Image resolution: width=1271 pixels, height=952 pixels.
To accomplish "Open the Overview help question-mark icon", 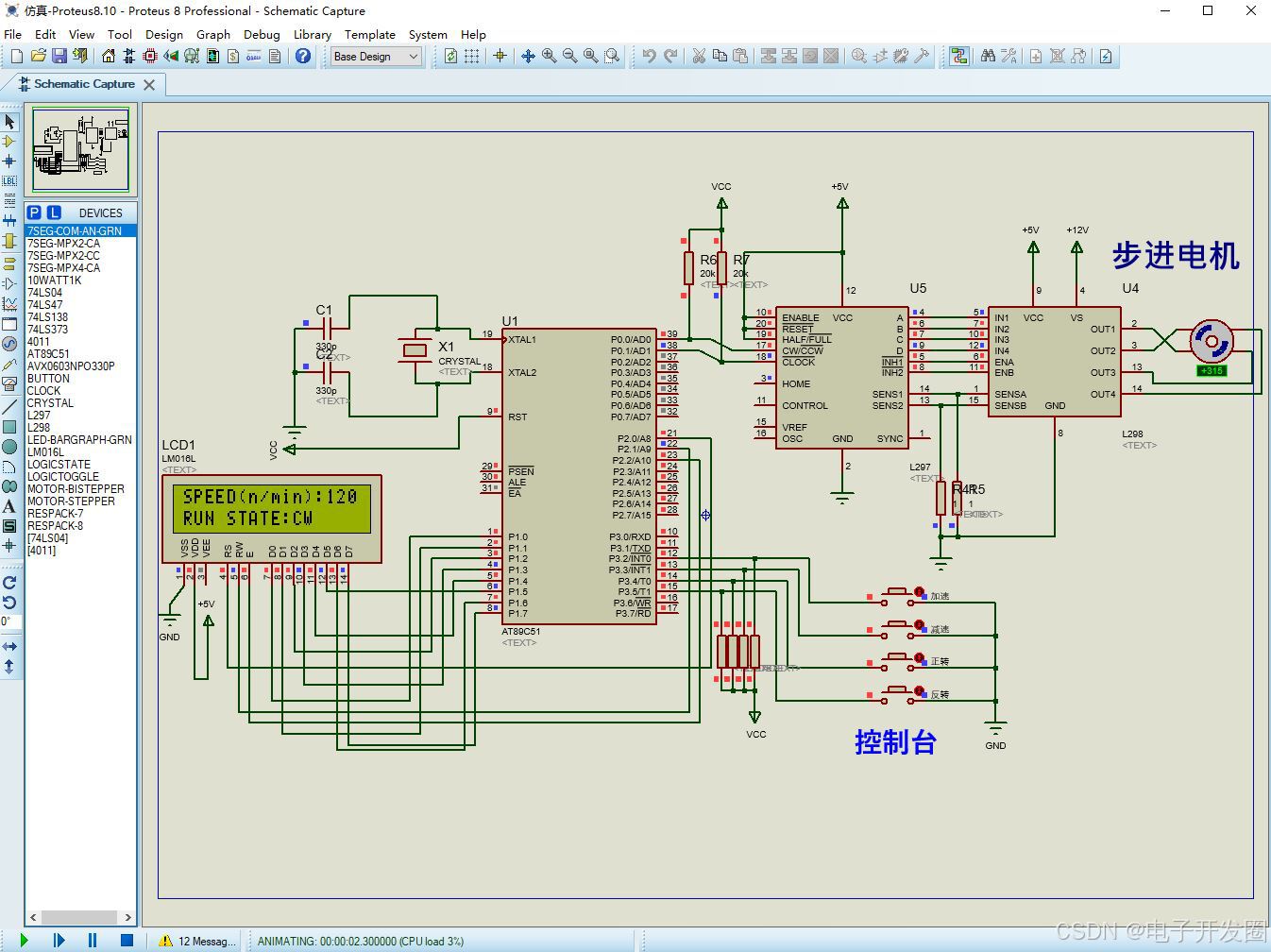I will 303,57.
